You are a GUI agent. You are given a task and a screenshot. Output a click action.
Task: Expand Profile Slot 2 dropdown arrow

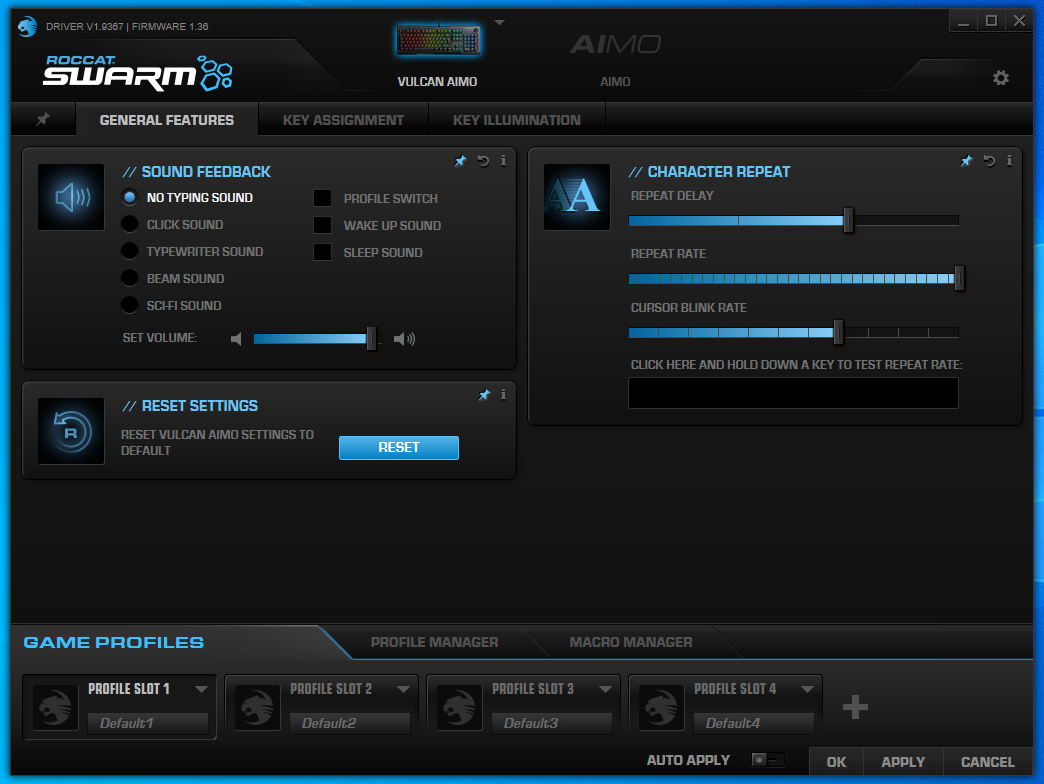(403, 689)
